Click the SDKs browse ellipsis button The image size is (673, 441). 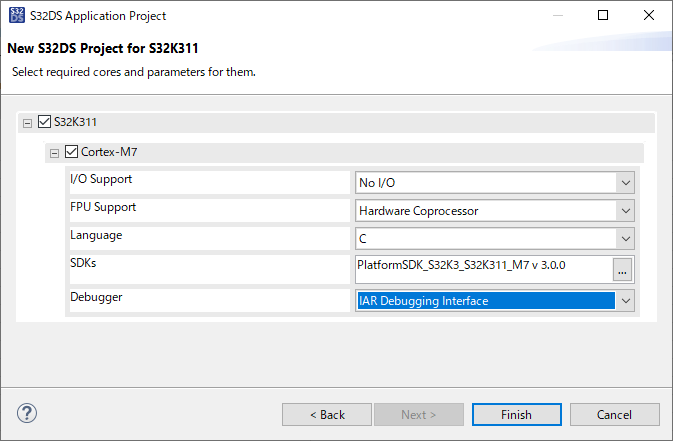pos(623,269)
